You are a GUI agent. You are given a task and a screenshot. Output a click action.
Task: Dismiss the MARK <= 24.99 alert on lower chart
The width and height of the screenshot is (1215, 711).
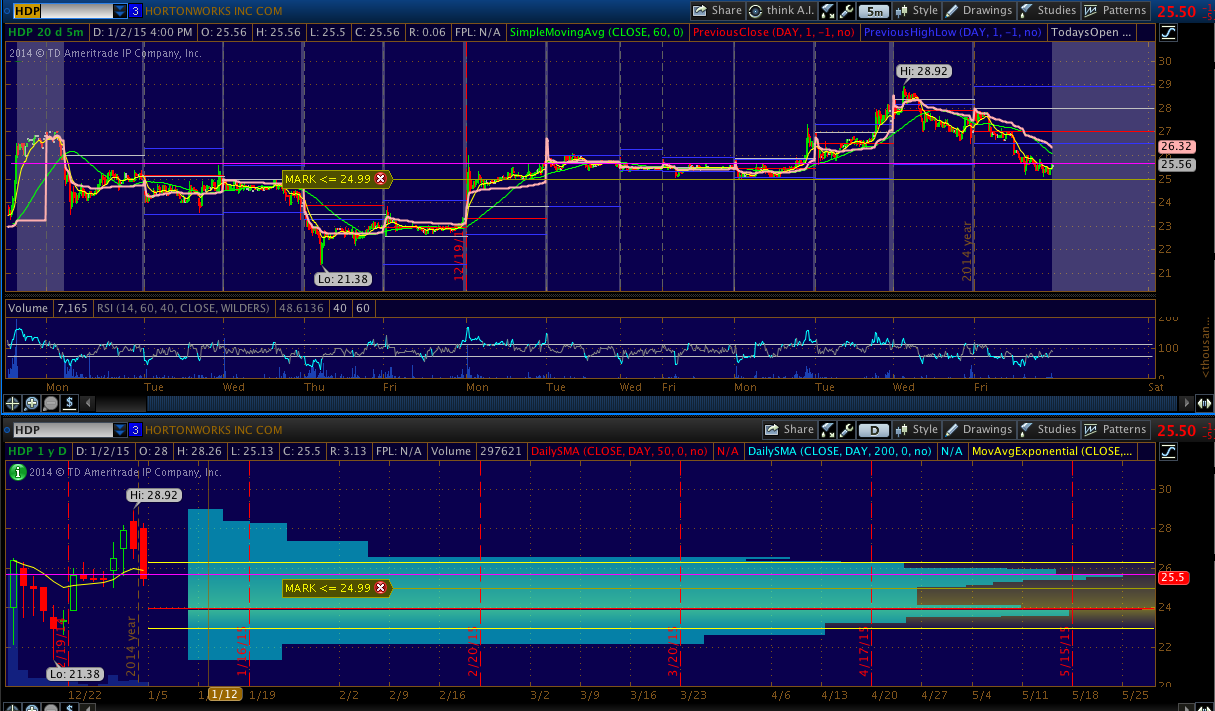380,588
